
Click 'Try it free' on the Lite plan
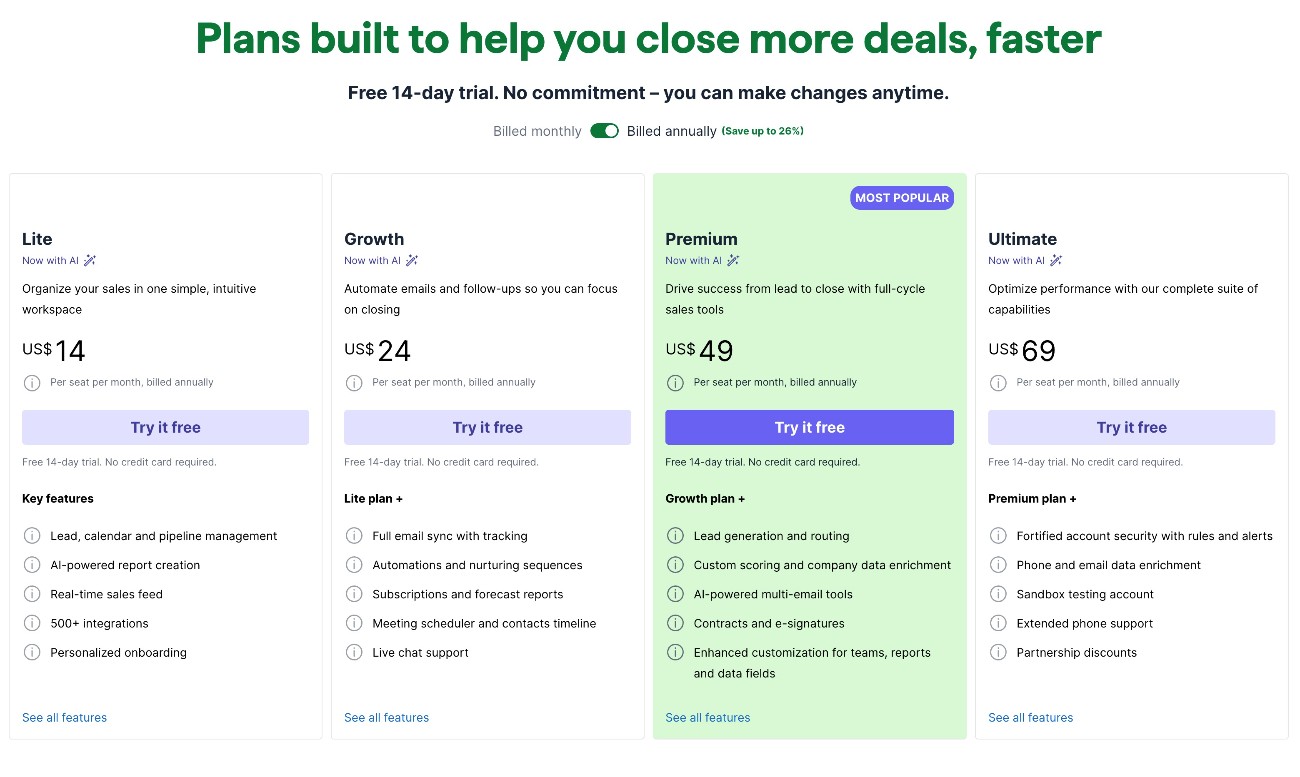pos(165,427)
